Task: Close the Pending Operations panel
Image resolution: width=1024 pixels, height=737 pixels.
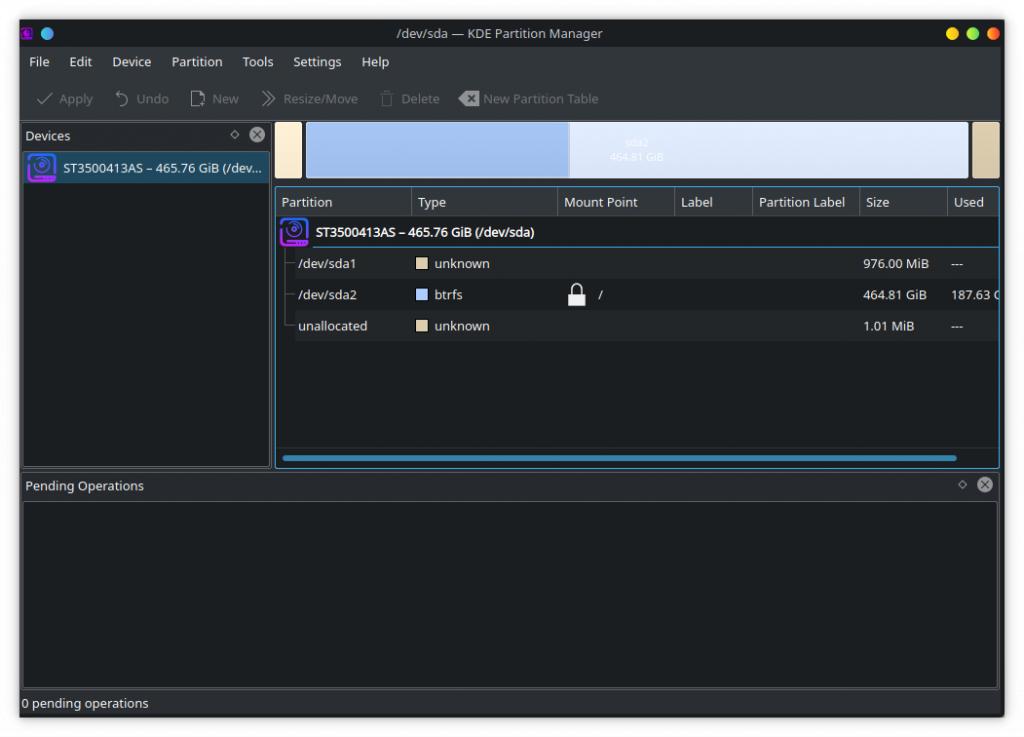Action: 985,485
